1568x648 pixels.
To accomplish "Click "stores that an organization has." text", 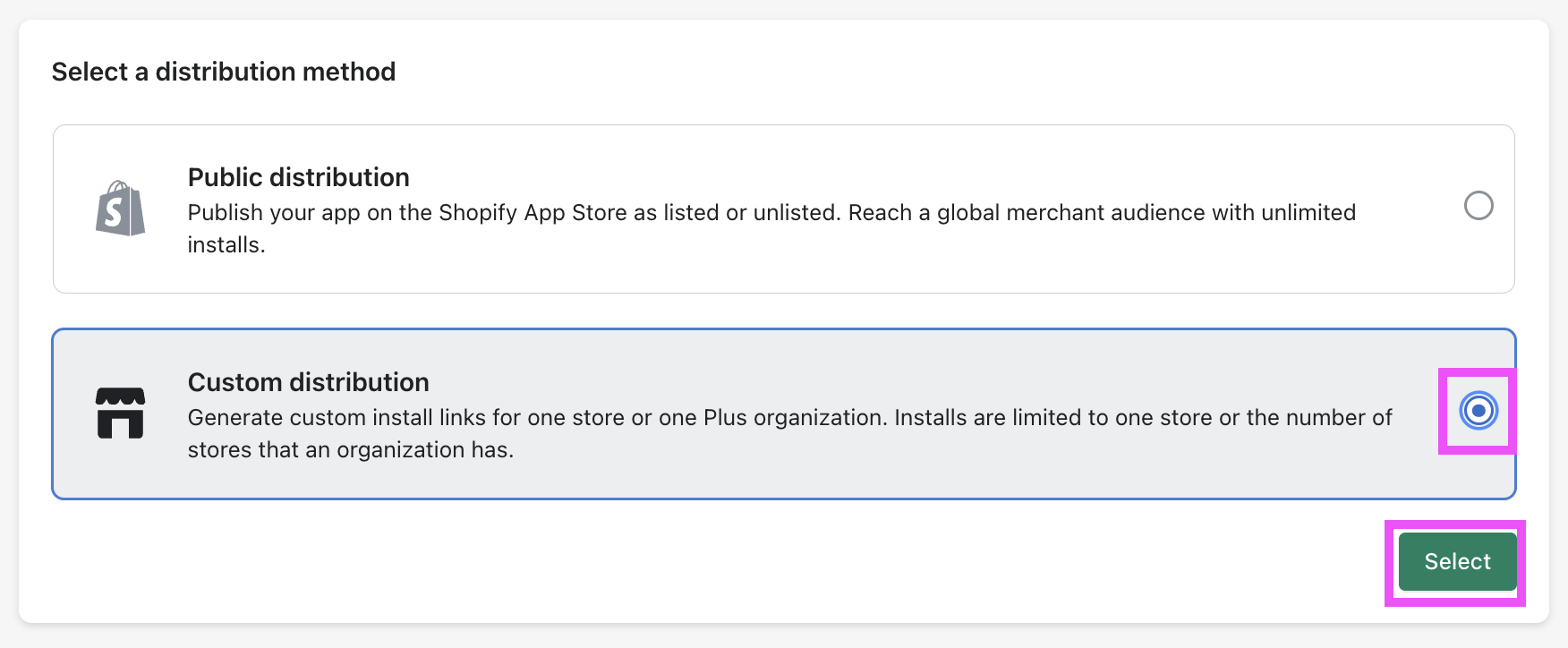I will point(350,450).
